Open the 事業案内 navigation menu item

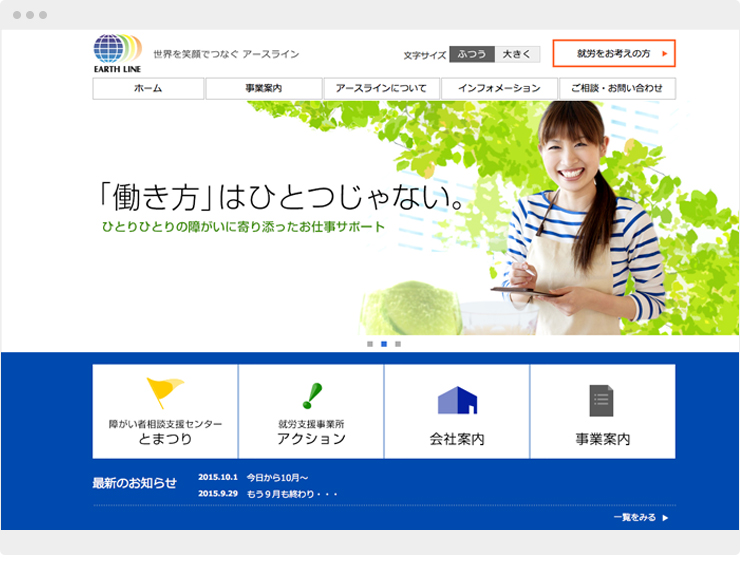coord(263,89)
